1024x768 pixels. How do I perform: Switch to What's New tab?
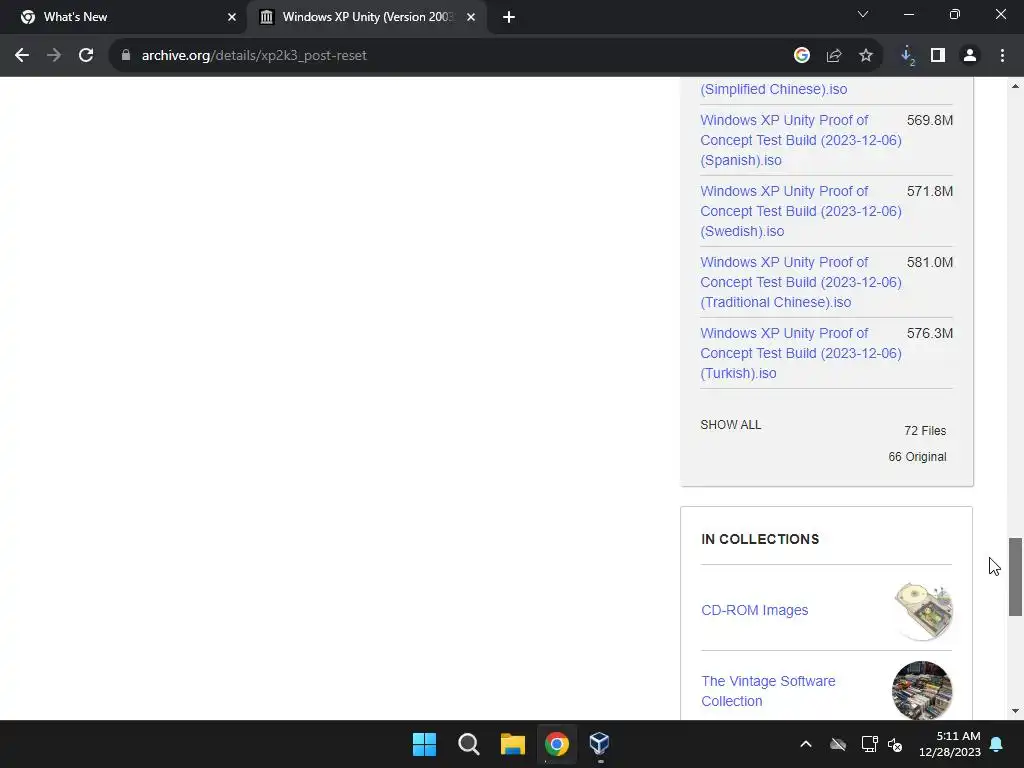tap(123, 17)
